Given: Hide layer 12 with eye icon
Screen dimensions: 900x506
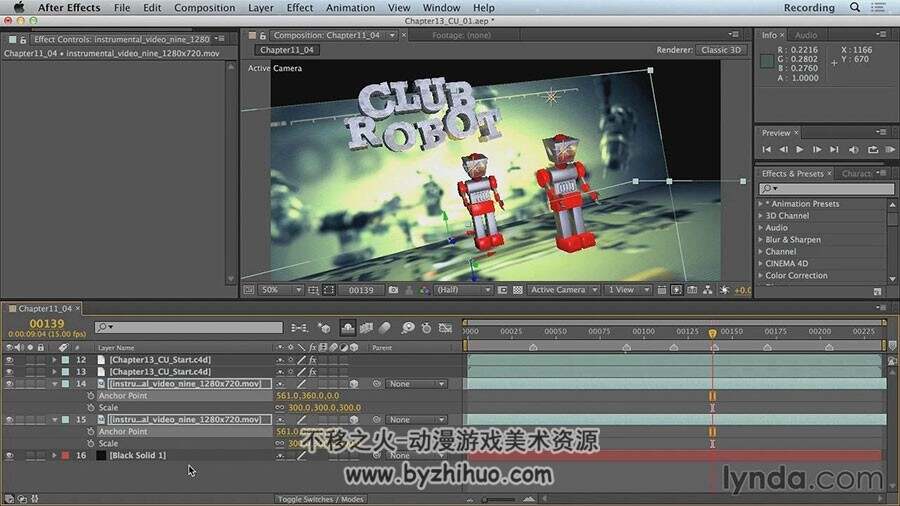Looking at the screenshot, I should [9, 360].
